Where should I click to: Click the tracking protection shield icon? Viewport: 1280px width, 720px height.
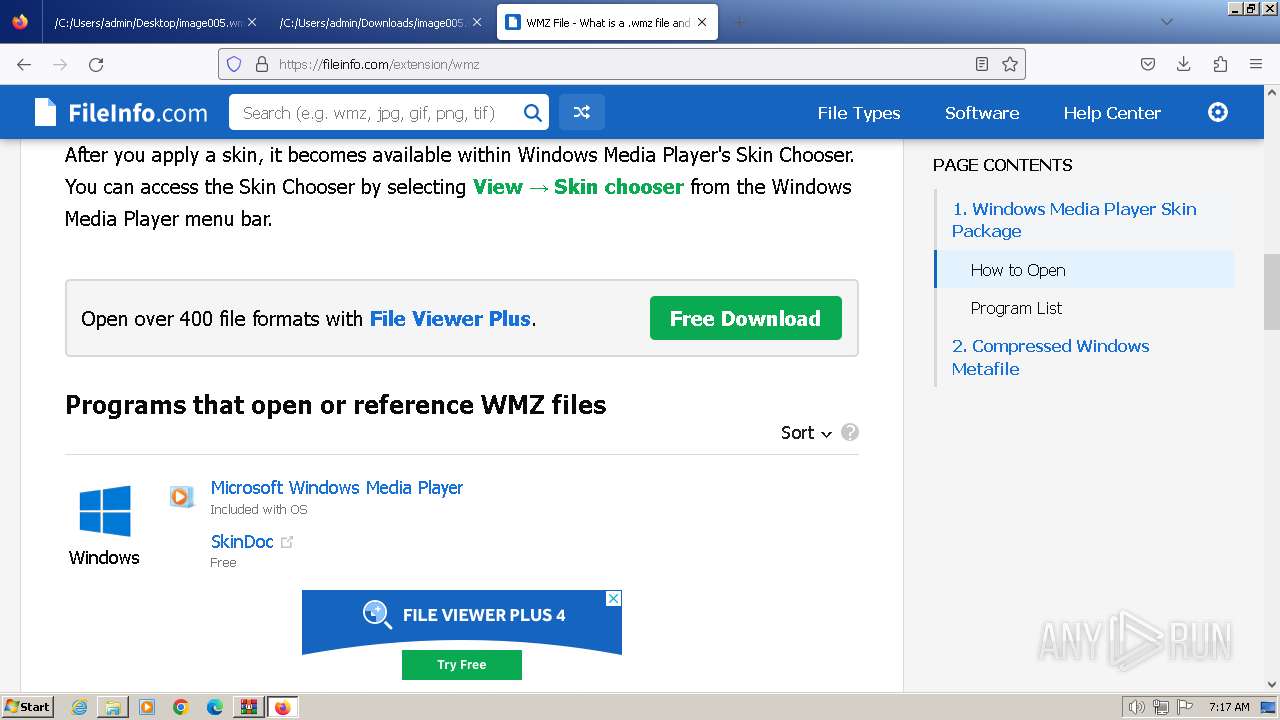point(234,64)
